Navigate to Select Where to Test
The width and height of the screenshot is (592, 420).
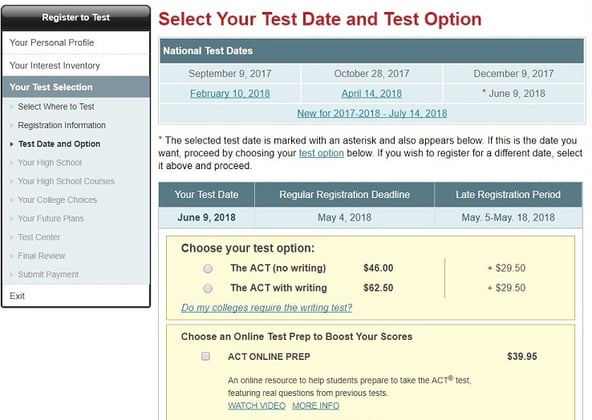(56, 107)
